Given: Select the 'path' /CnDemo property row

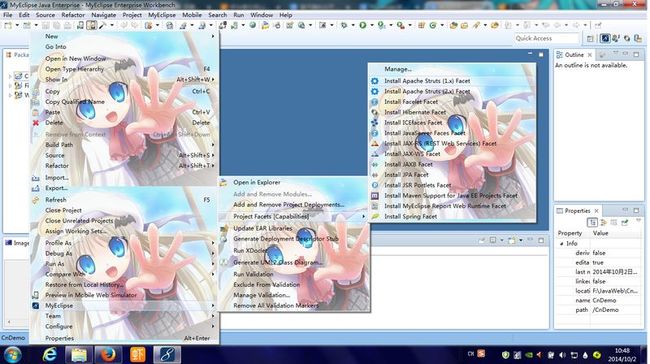Looking at the screenshot, I should pyautogui.click(x=599, y=310).
